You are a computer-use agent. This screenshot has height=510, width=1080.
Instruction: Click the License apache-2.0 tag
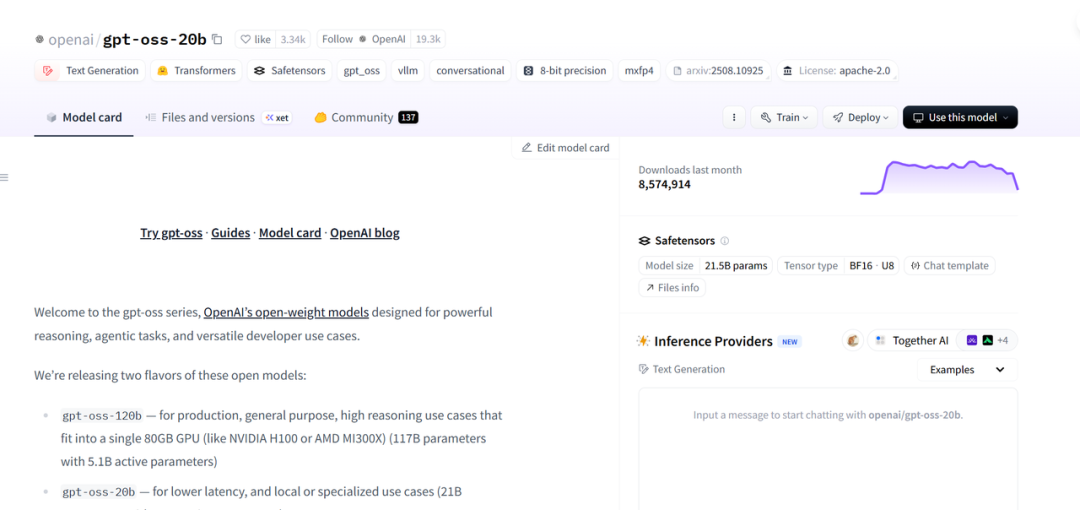(x=838, y=70)
